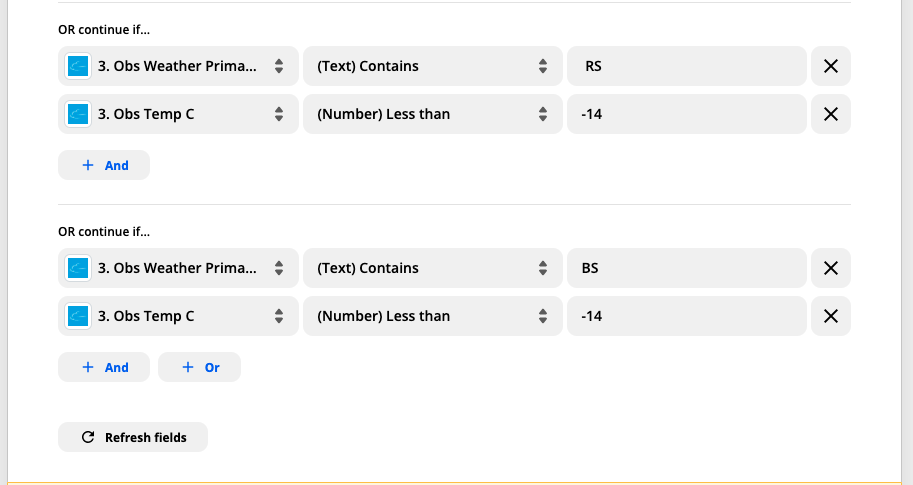The height and width of the screenshot is (485, 913).
Task: Click app icon beside BS rule's Obs Weather field
Action: [78, 268]
